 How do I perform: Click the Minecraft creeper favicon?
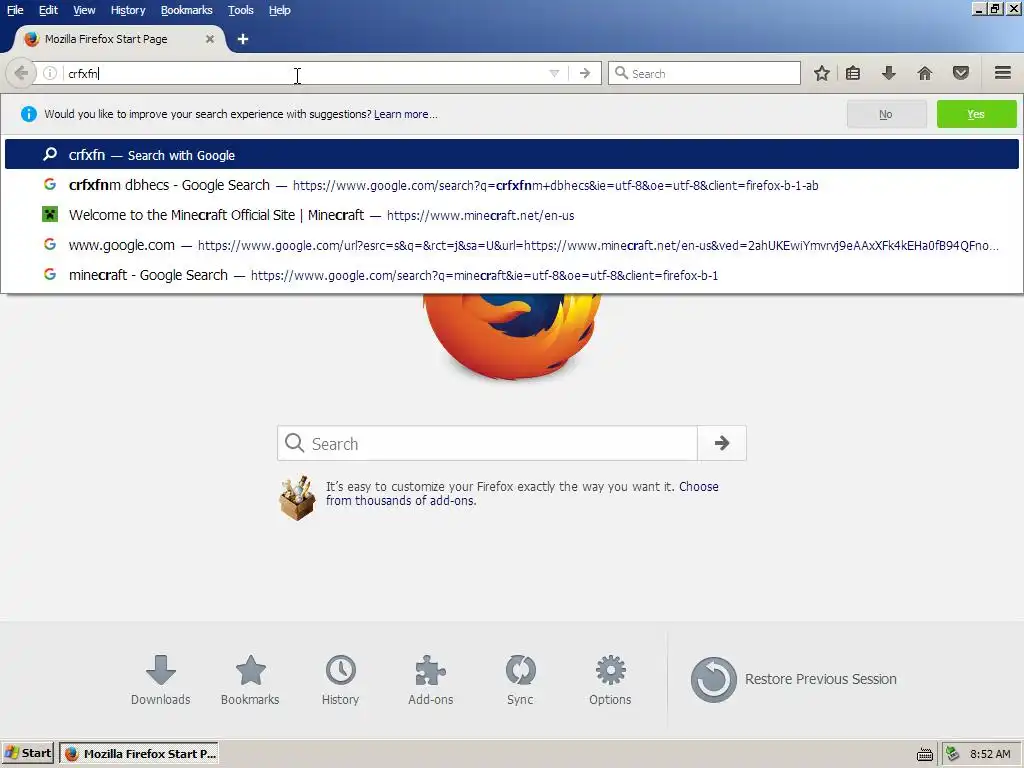(50, 214)
